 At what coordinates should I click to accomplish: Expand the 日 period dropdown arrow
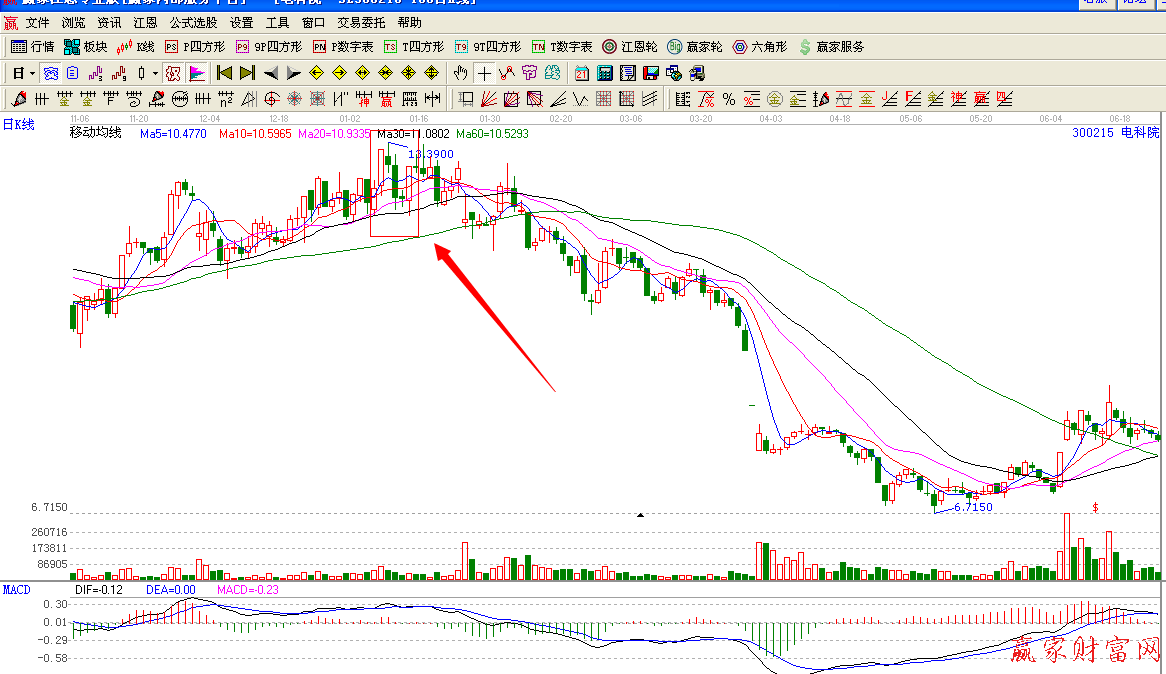[x=32, y=73]
